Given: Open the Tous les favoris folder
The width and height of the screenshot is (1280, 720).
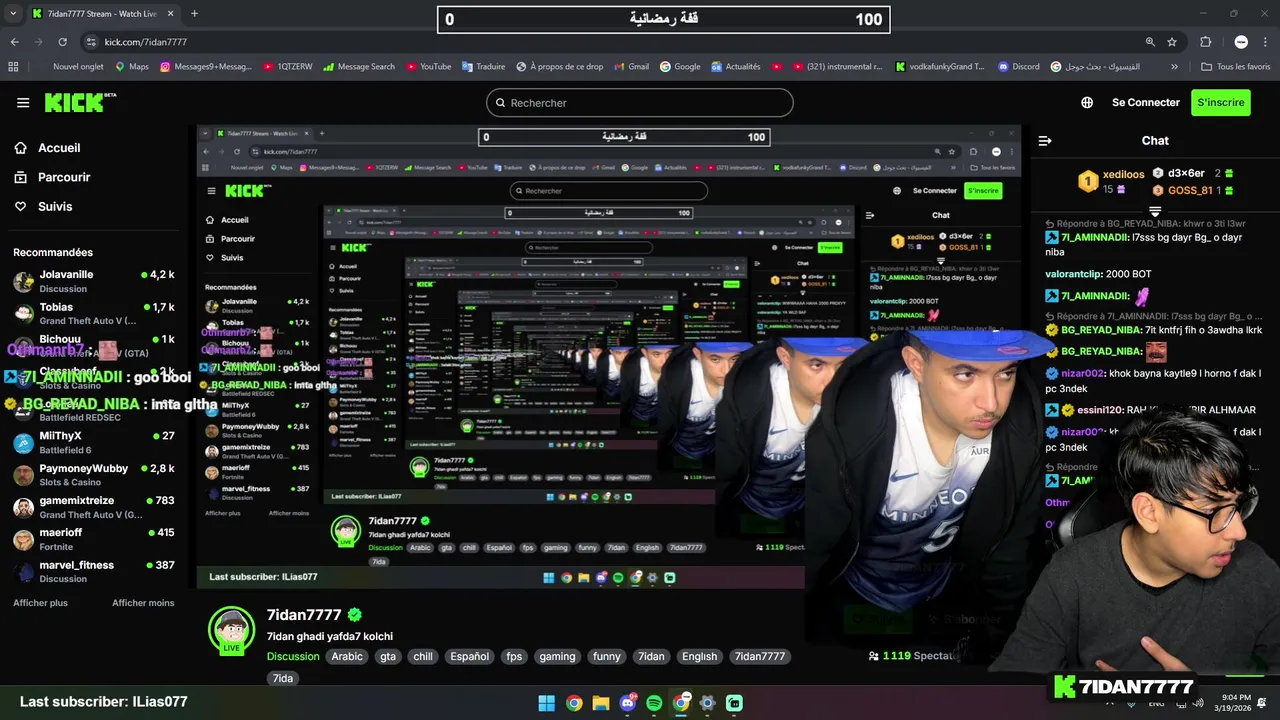Looking at the screenshot, I should (x=1236, y=67).
